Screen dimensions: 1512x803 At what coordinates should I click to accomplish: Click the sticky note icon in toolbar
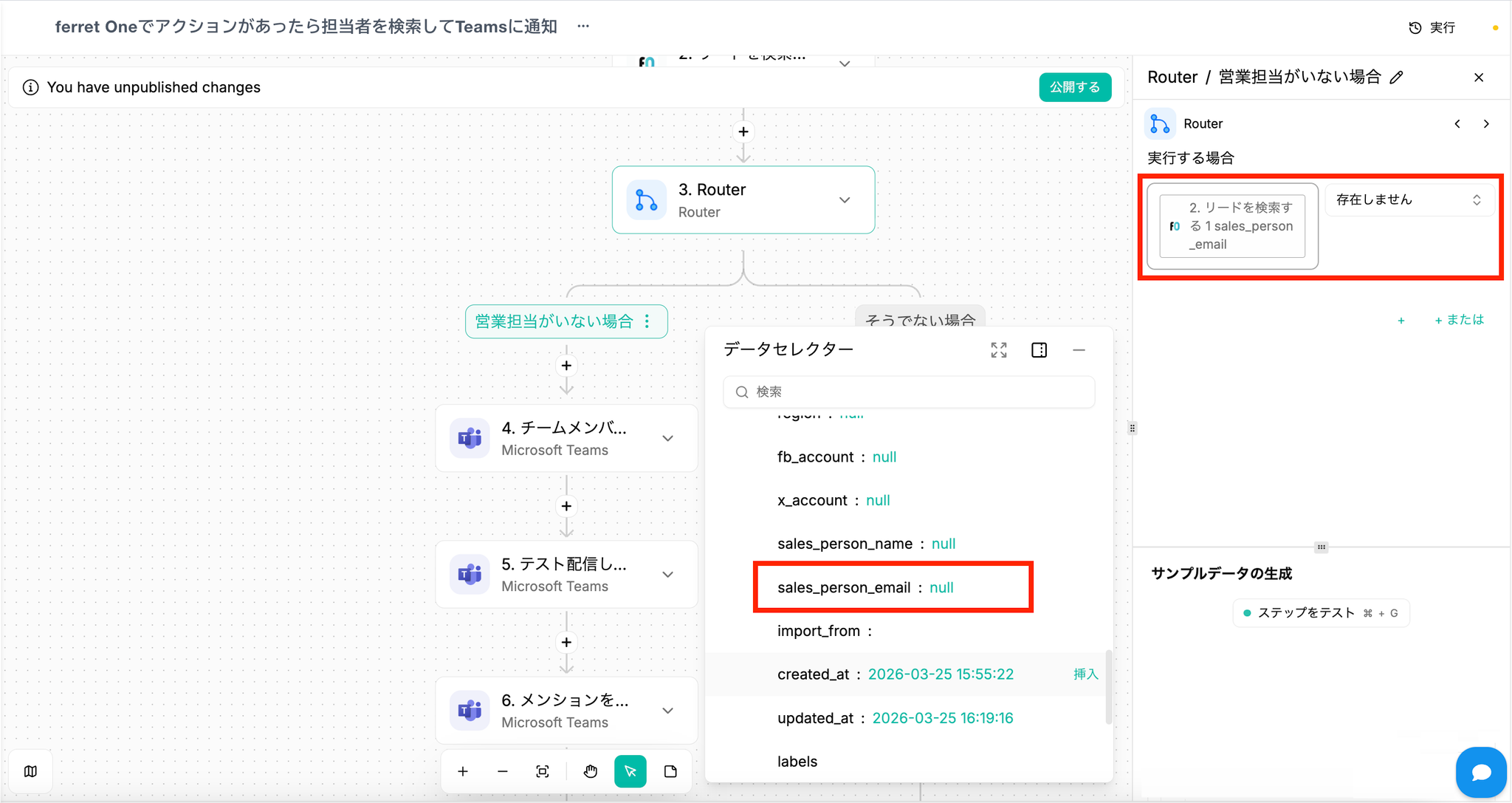pyautogui.click(x=670, y=771)
